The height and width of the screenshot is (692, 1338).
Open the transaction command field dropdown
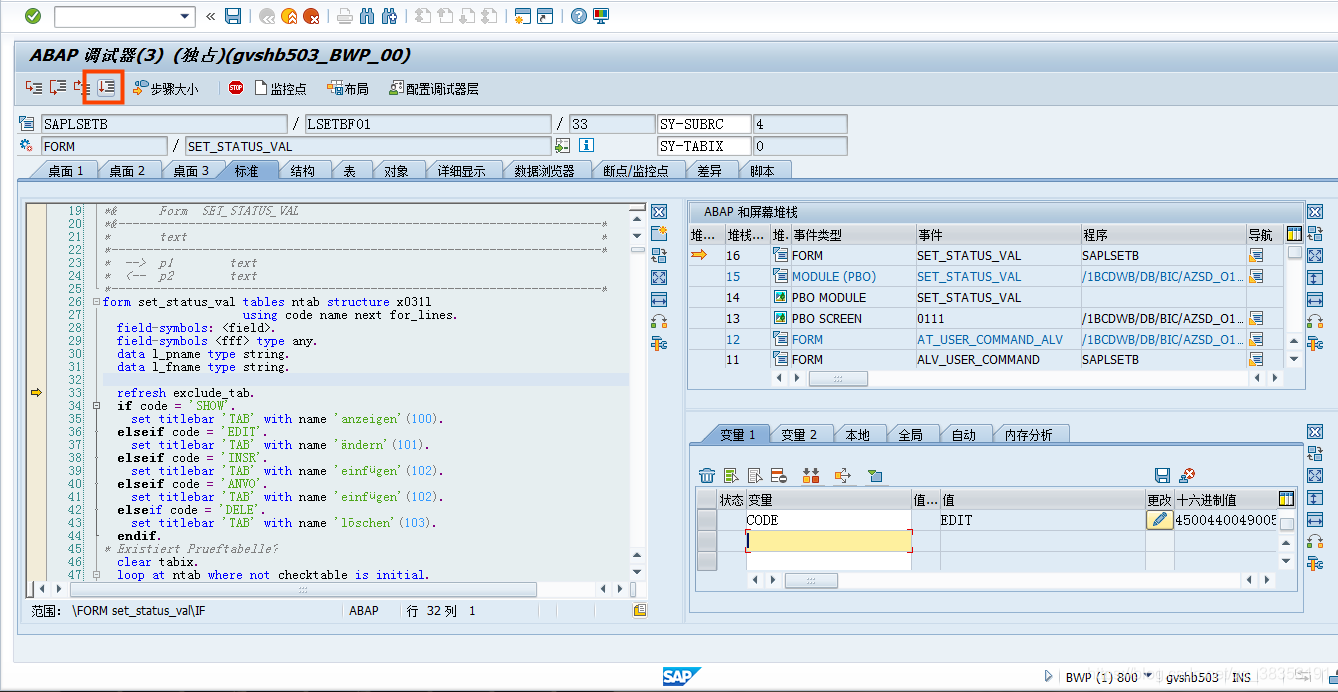click(x=186, y=16)
